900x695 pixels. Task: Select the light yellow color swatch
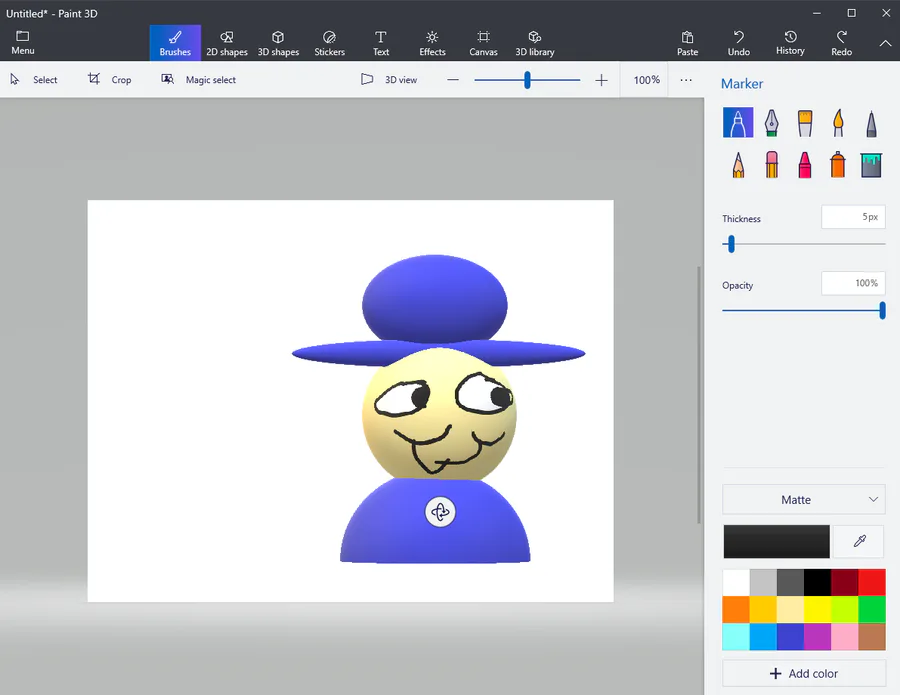(x=790, y=609)
